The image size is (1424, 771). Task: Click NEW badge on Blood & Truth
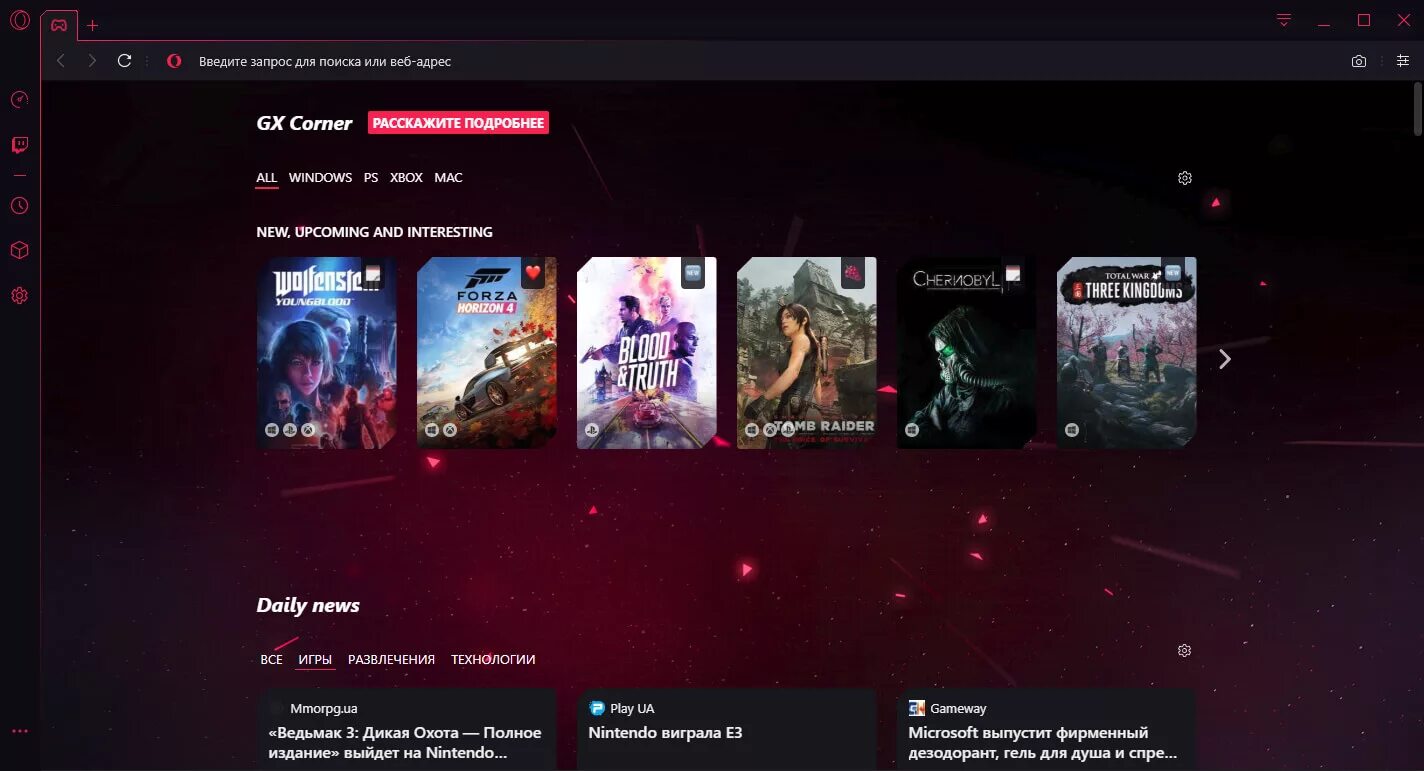pos(693,272)
